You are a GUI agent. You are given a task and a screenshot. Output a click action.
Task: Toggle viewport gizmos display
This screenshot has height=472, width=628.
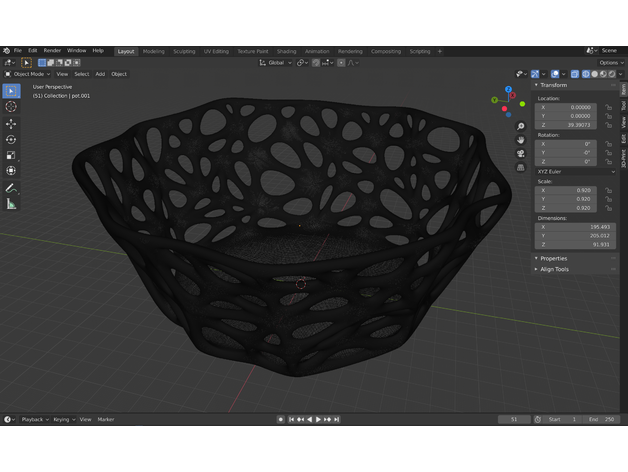pos(535,74)
